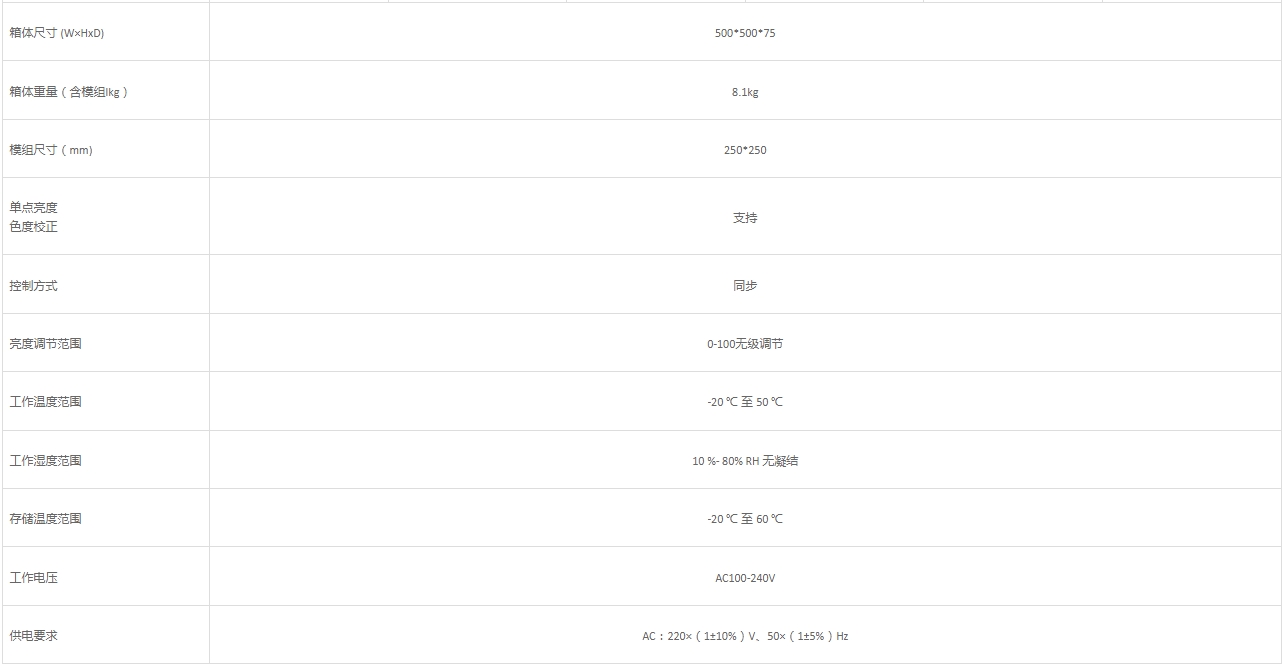Click the 存储温度范围 row label
The height and width of the screenshot is (666, 1285).
(x=46, y=519)
